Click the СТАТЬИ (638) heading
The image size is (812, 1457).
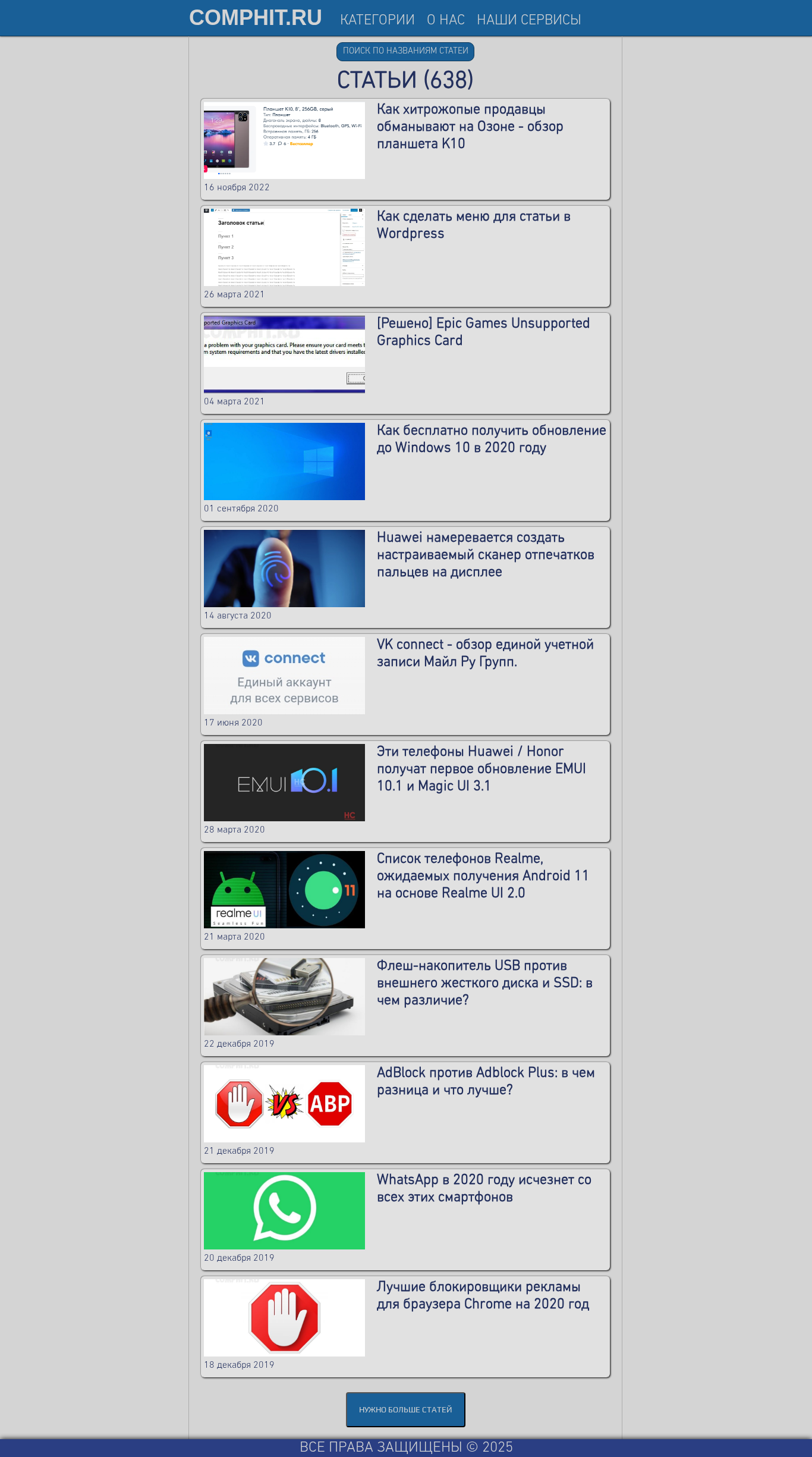(405, 80)
